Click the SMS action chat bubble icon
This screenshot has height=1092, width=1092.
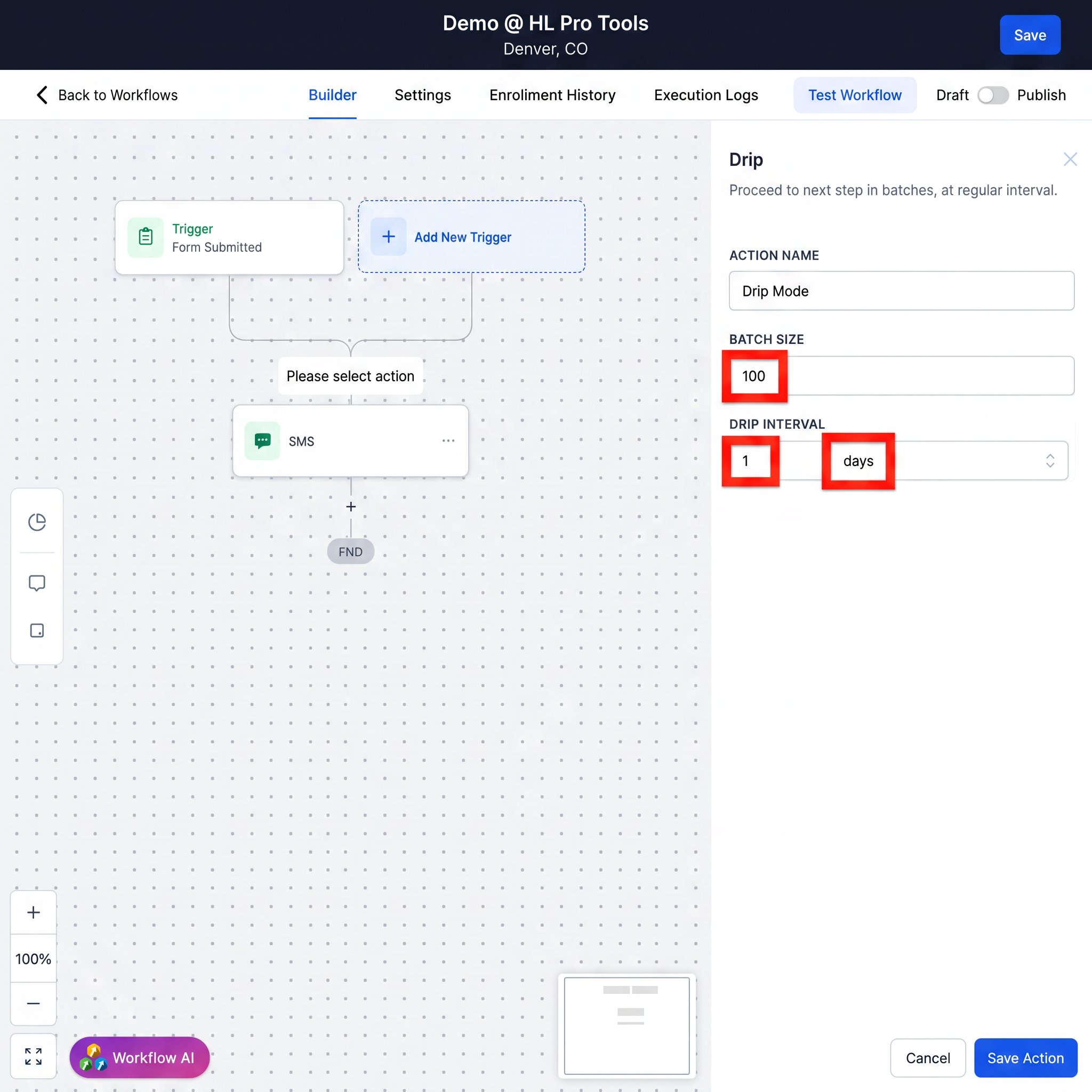pyautogui.click(x=262, y=441)
